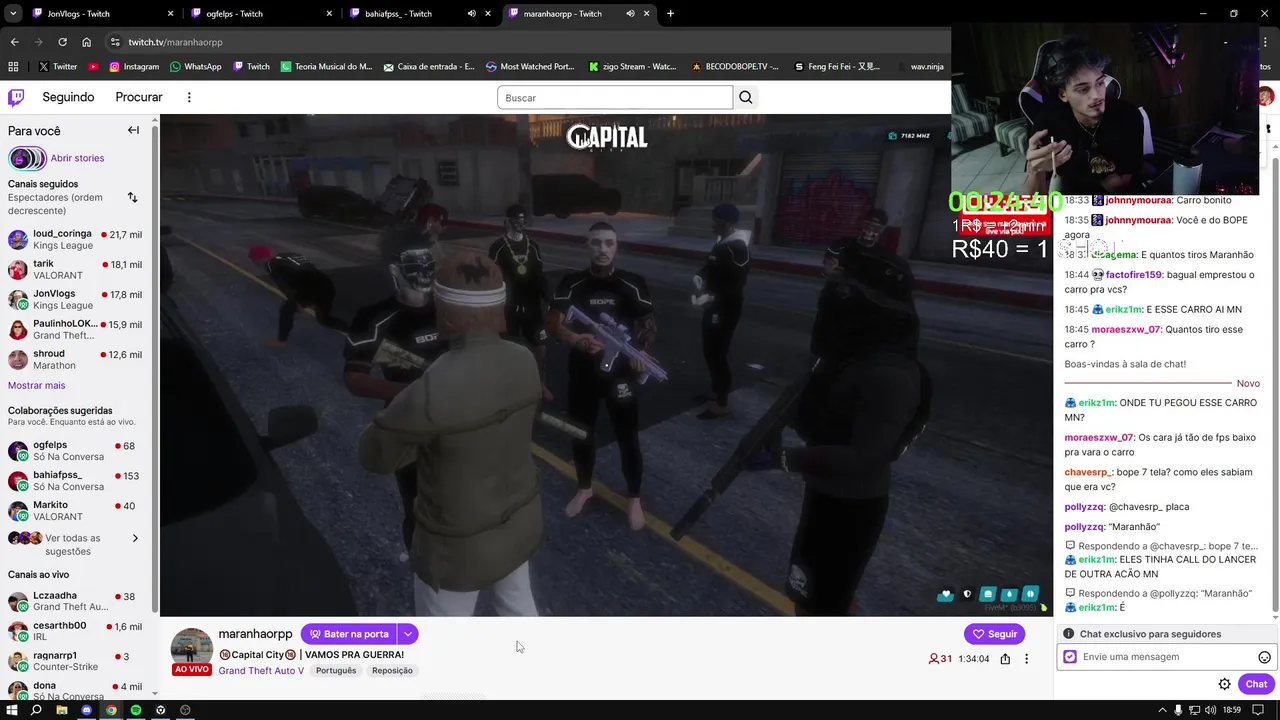Viewport: 1280px width, 720px height.
Task: Expand the Bater na porta dropdown arrow
Action: [408, 634]
